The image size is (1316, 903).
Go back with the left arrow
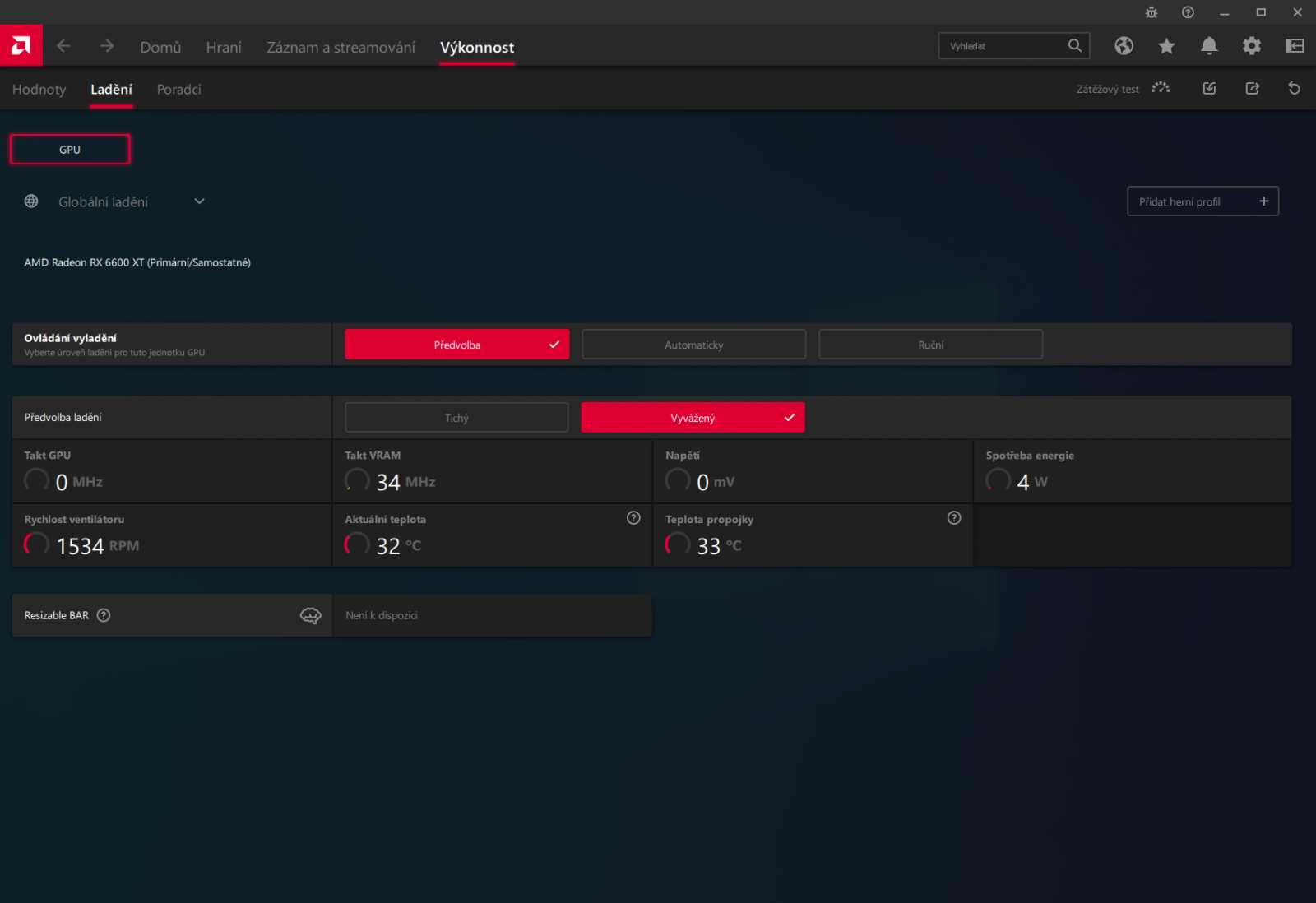point(63,46)
